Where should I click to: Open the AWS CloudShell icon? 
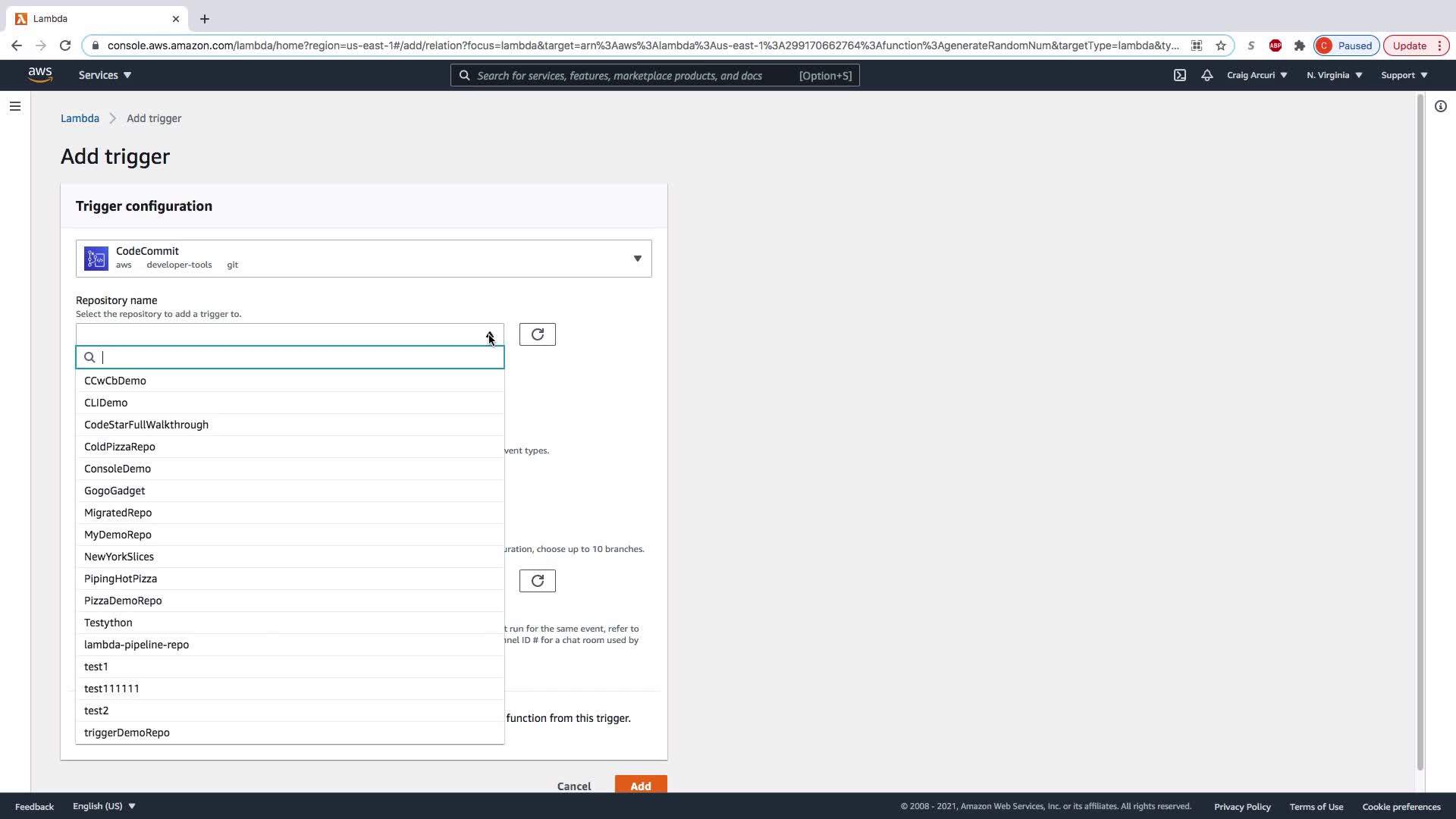1180,75
